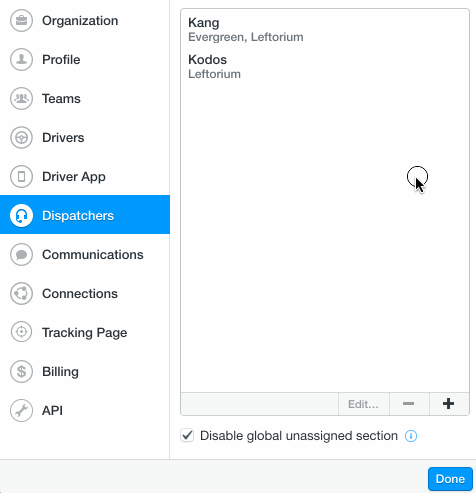Viewport: 476px width, 493px height.
Task: Open the Driver App phone icon
Action: click(x=21, y=177)
